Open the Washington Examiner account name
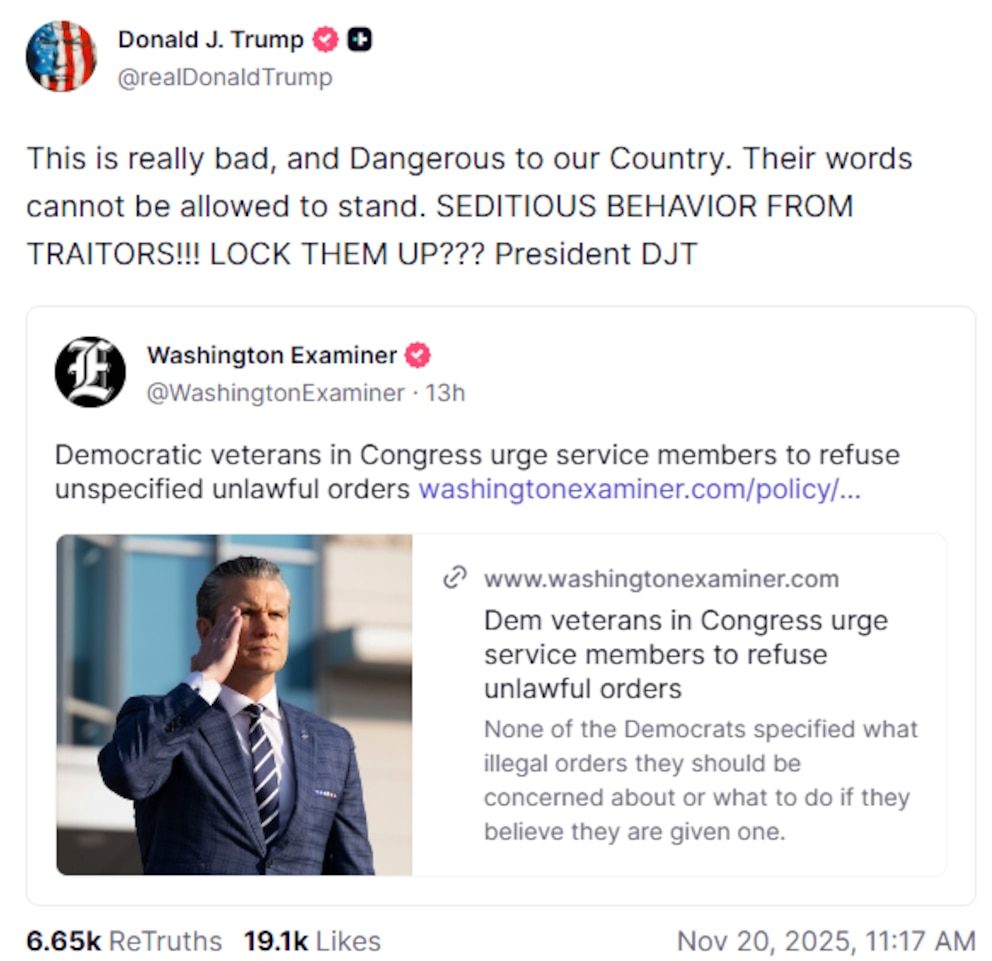Viewport: 992px width, 961px height. (x=272, y=355)
